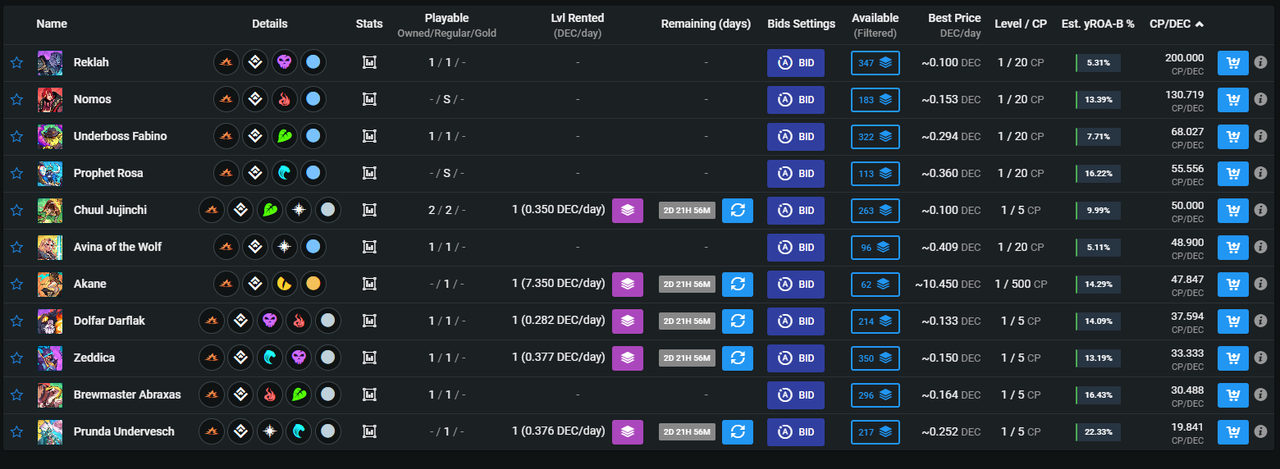Viewport: 1280px width, 469px height.
Task: Click cart icon for Brewmaster Abraxas
Action: coord(1233,395)
